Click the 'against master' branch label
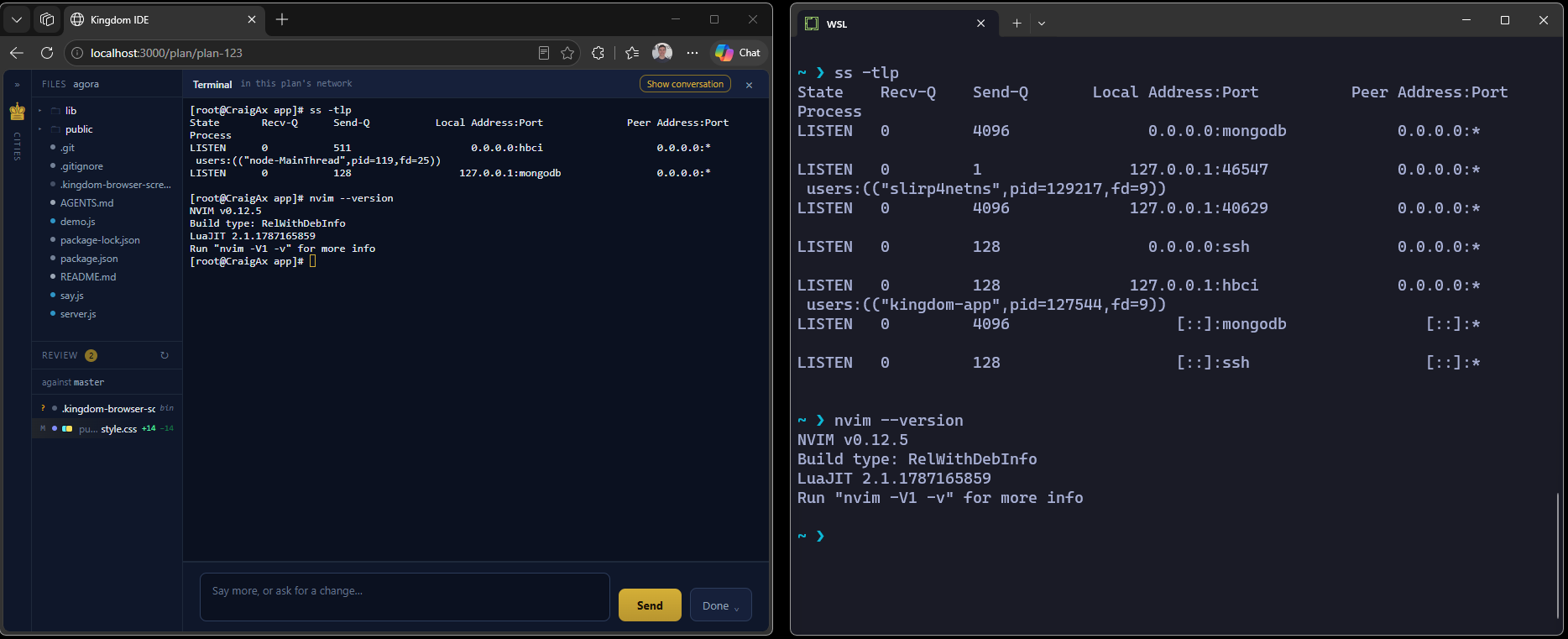Viewport: 1568px width, 639px height. click(x=73, y=382)
